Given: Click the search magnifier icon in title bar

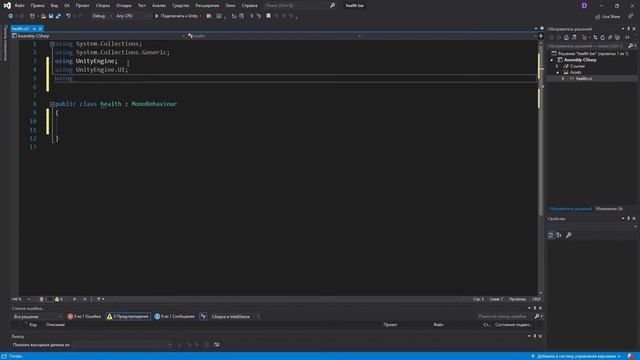Looking at the screenshot, I should pyautogui.click(x=332, y=6).
